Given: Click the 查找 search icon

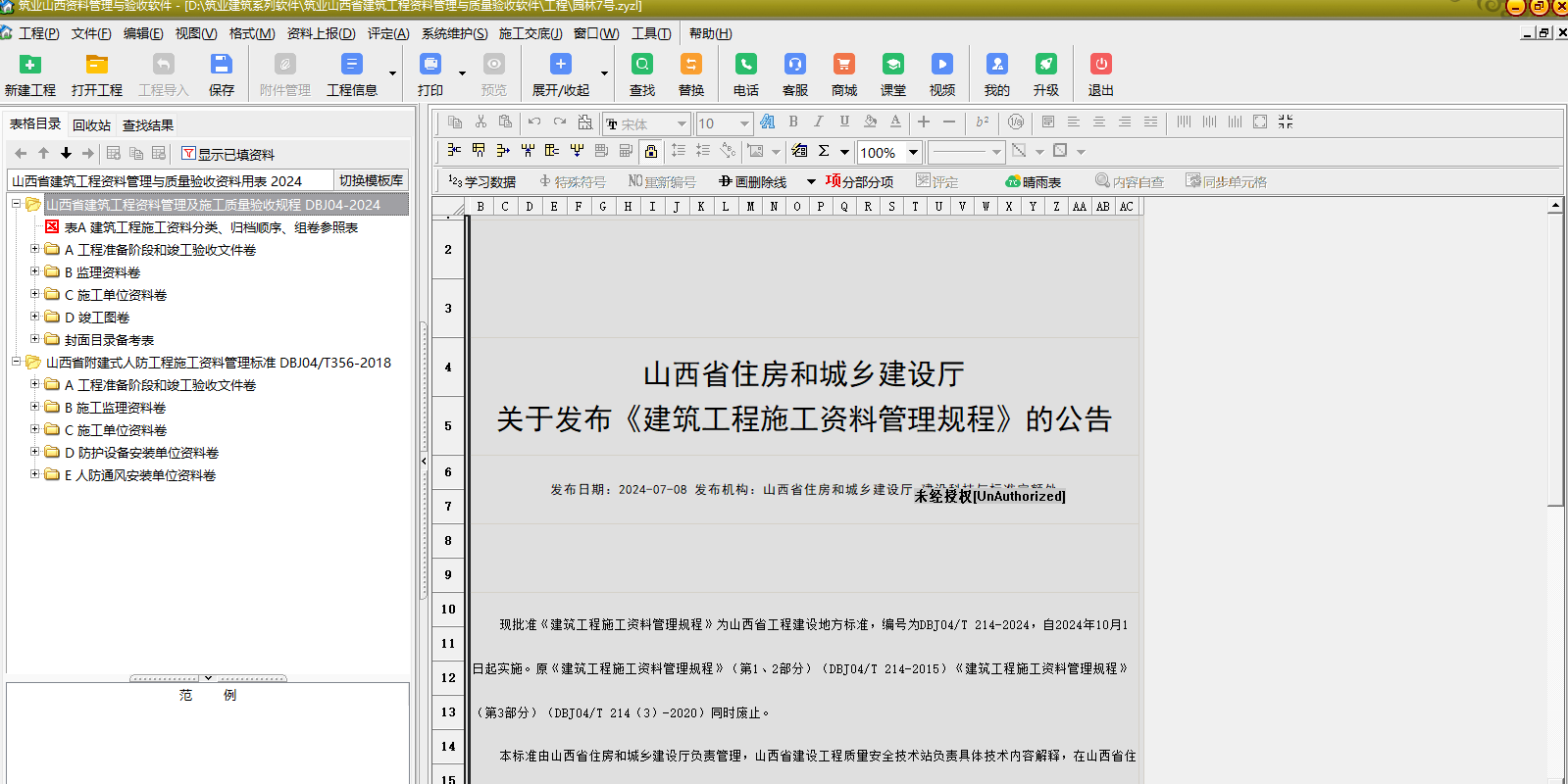Looking at the screenshot, I should (641, 65).
